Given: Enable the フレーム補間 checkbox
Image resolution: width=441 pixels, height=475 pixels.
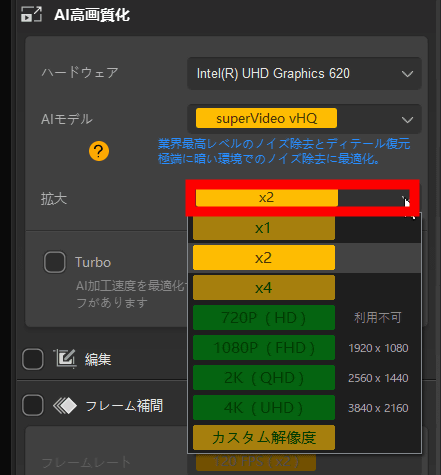Looking at the screenshot, I should point(33,405).
